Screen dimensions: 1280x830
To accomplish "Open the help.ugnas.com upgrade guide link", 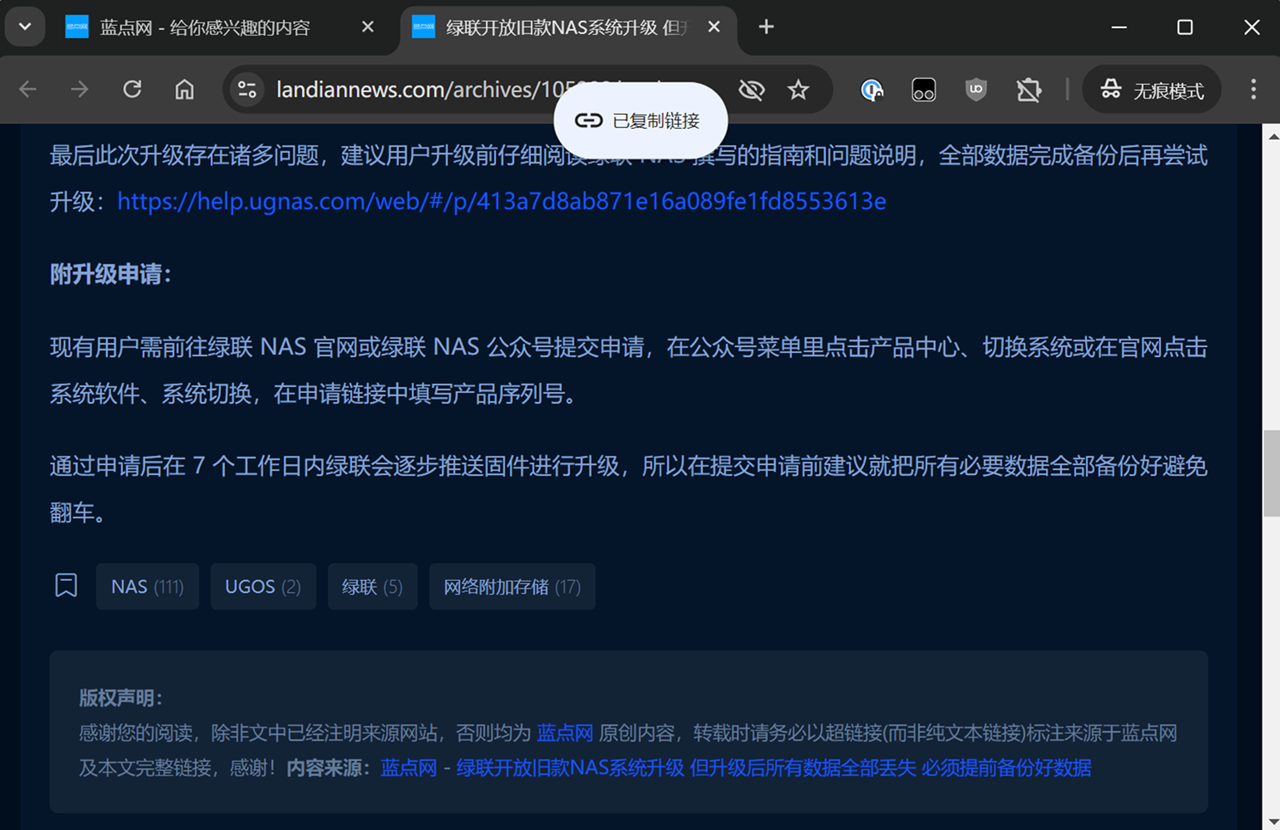I will (501, 202).
